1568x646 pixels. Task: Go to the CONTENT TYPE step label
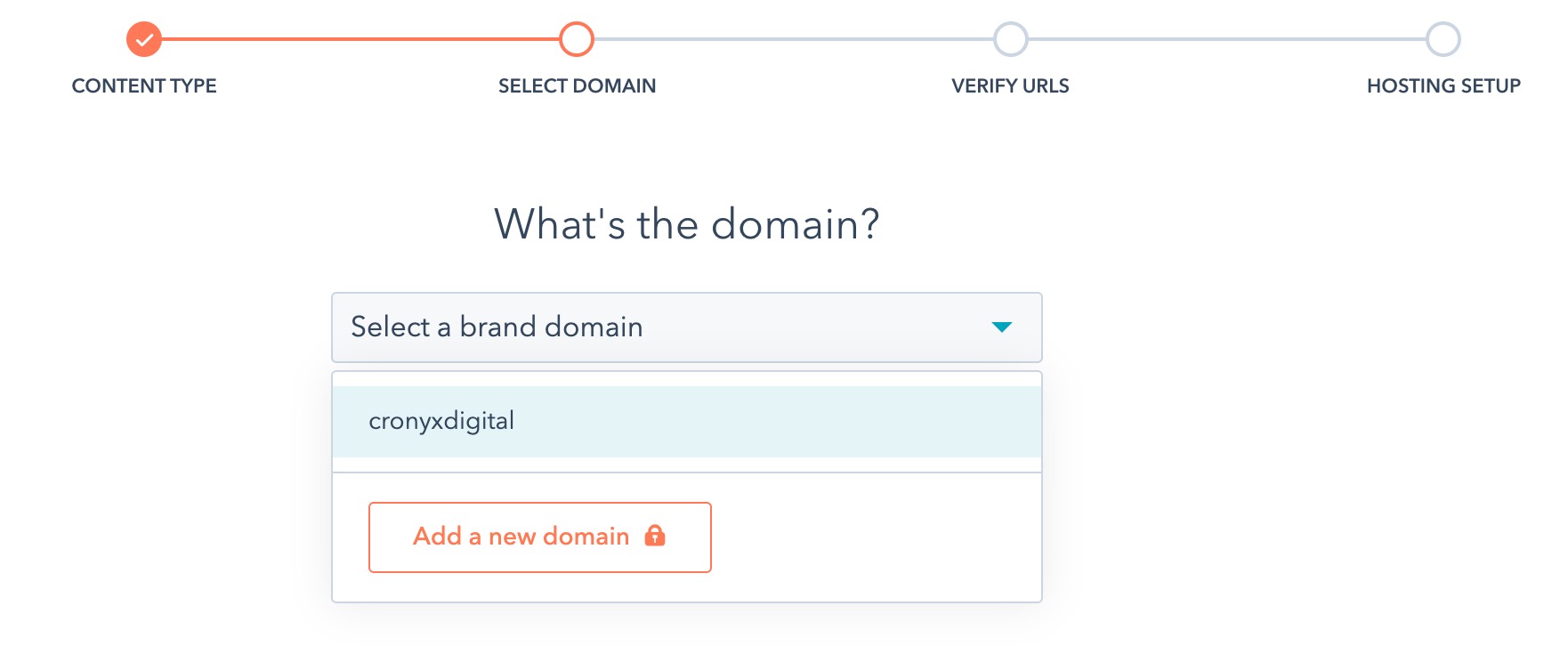[144, 86]
